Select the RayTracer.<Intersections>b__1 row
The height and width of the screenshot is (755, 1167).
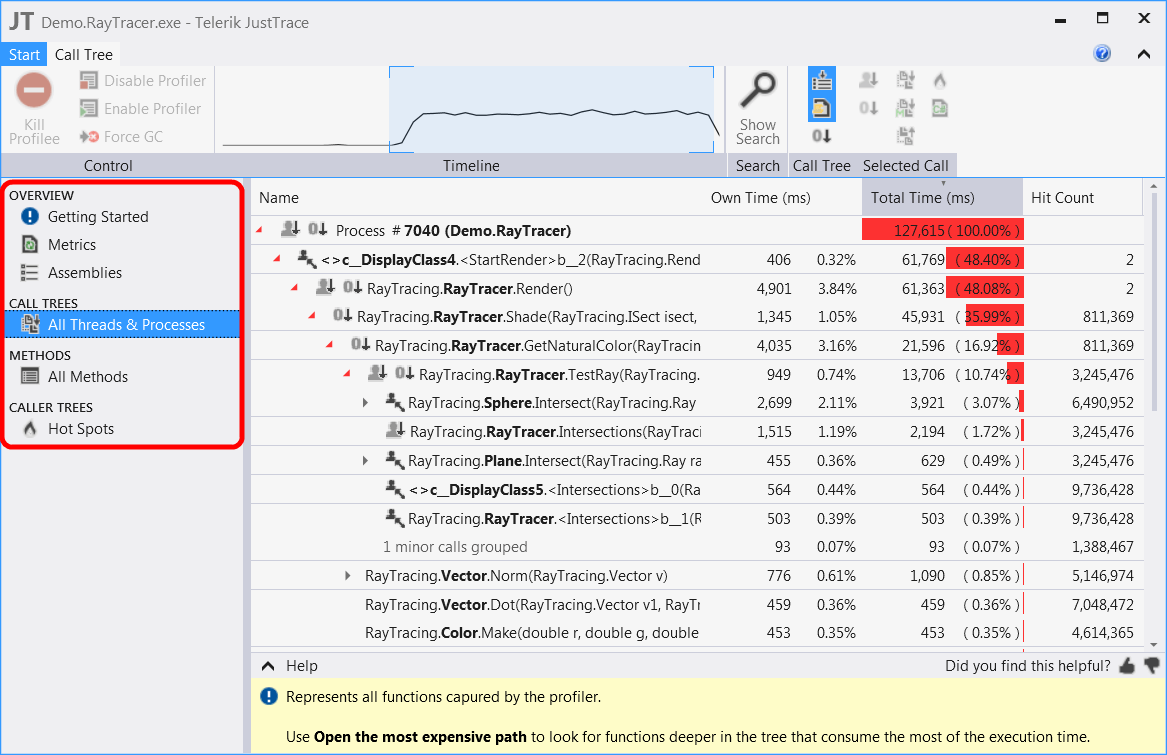pos(697,518)
